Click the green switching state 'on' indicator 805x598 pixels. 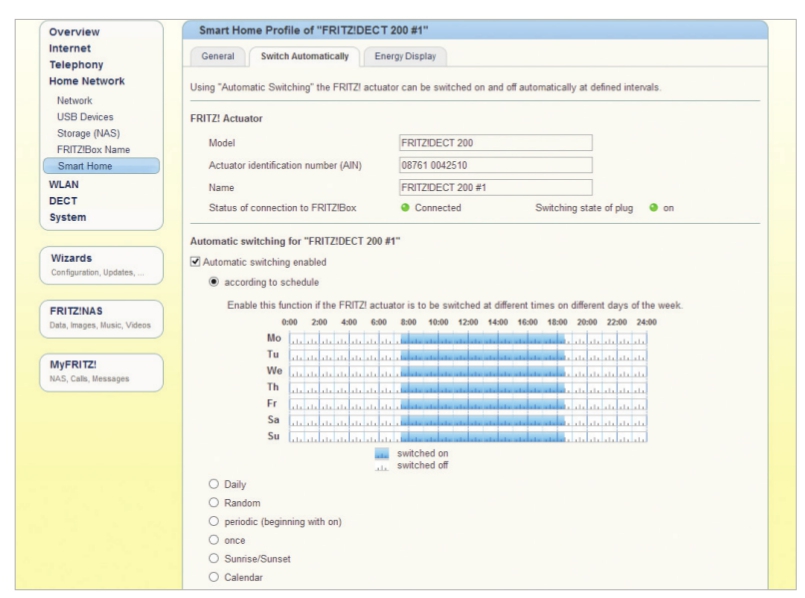(654, 207)
